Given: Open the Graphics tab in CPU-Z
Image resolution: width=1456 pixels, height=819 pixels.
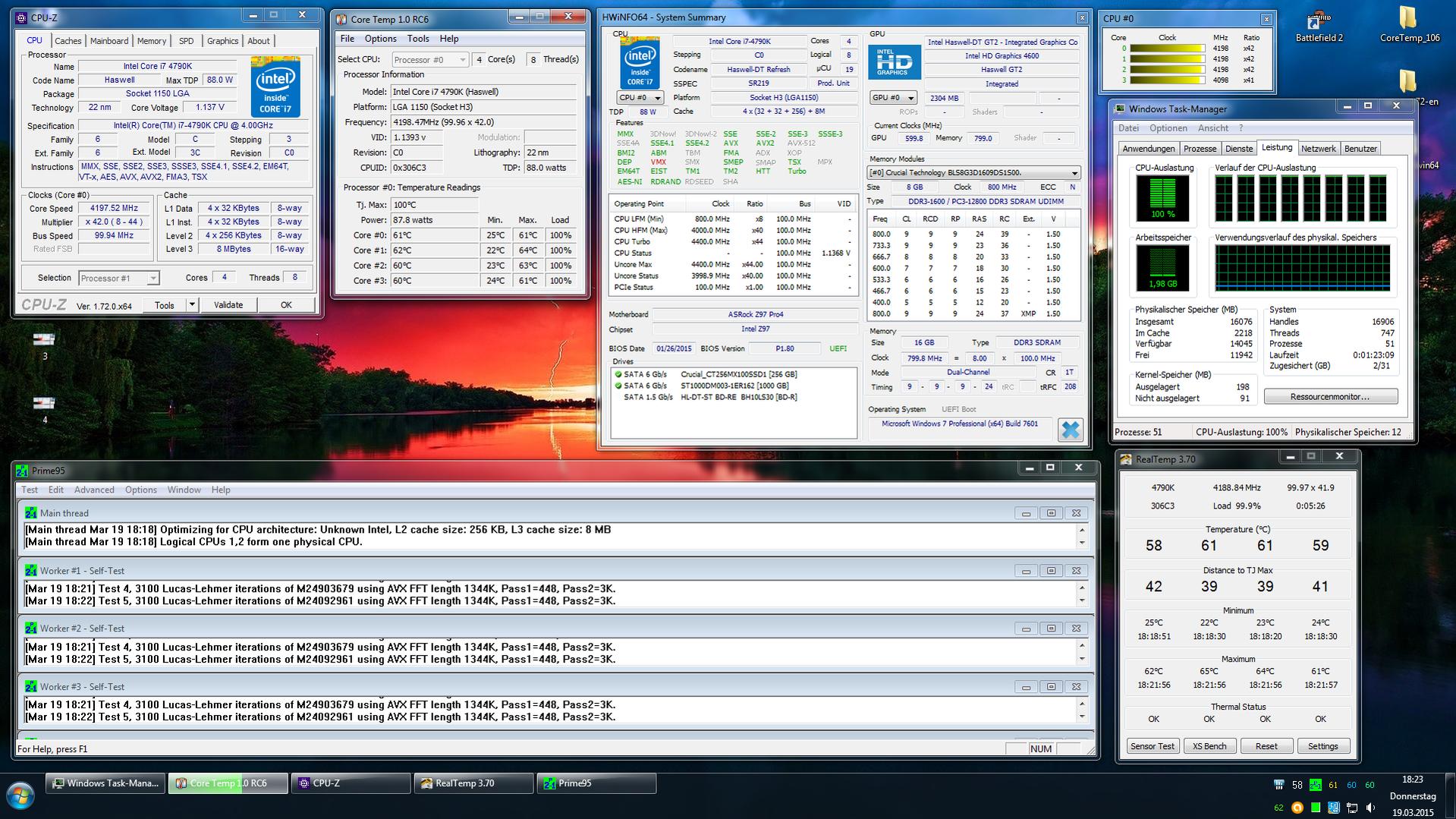Looking at the screenshot, I should click(x=222, y=41).
